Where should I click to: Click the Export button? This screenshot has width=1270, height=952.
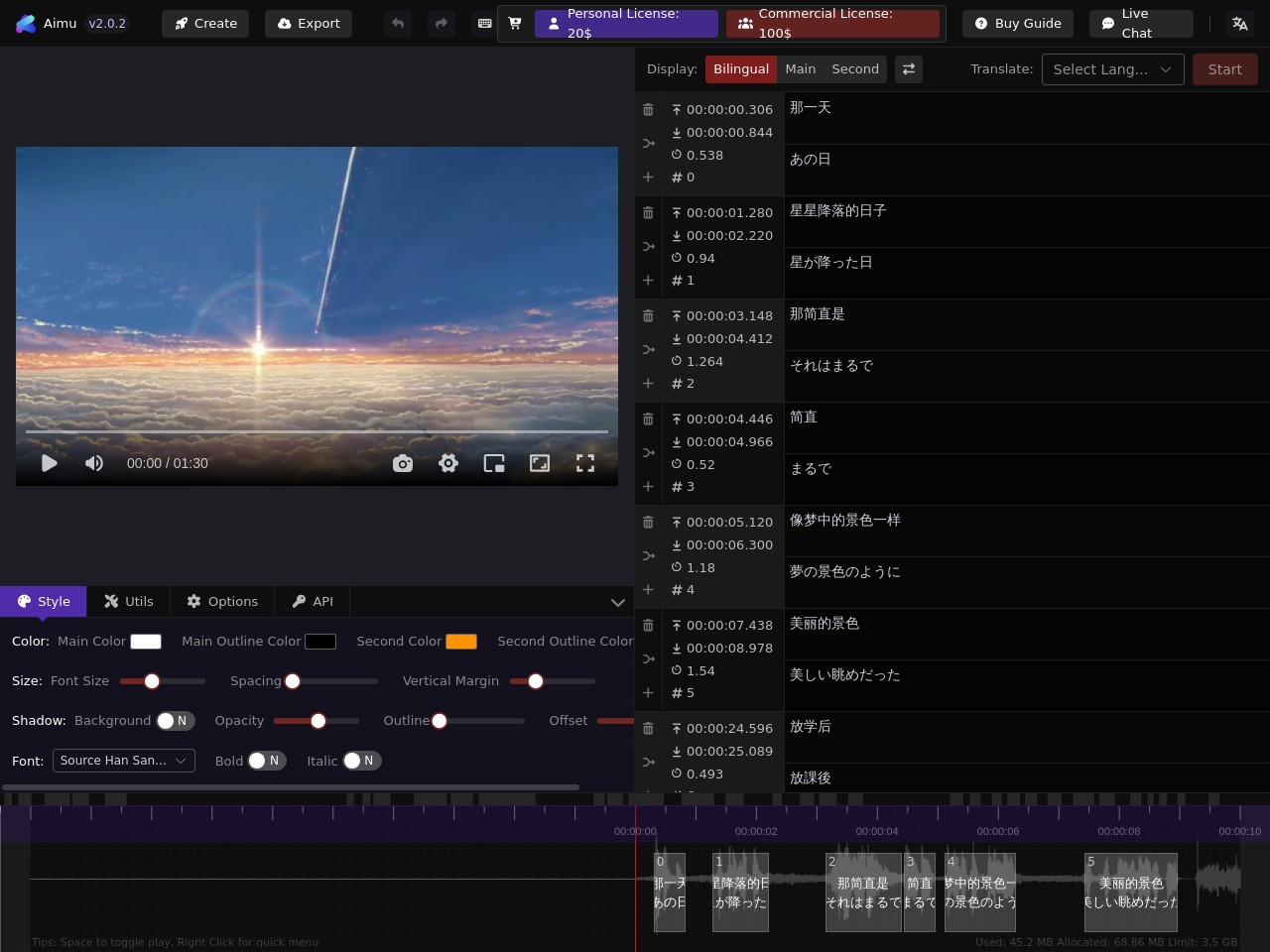309,23
